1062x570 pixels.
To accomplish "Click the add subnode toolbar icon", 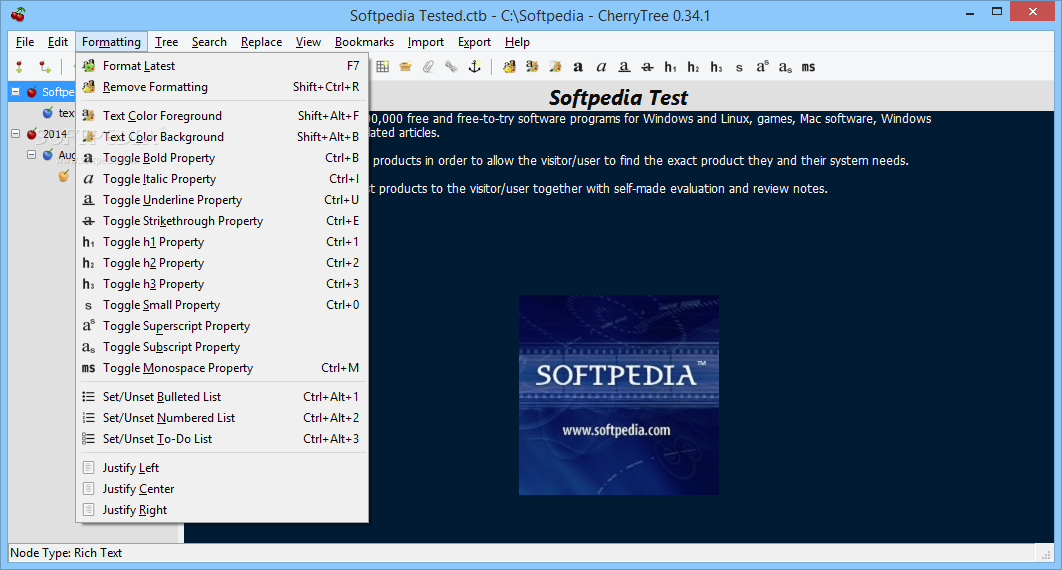I will pyautogui.click(x=45, y=66).
